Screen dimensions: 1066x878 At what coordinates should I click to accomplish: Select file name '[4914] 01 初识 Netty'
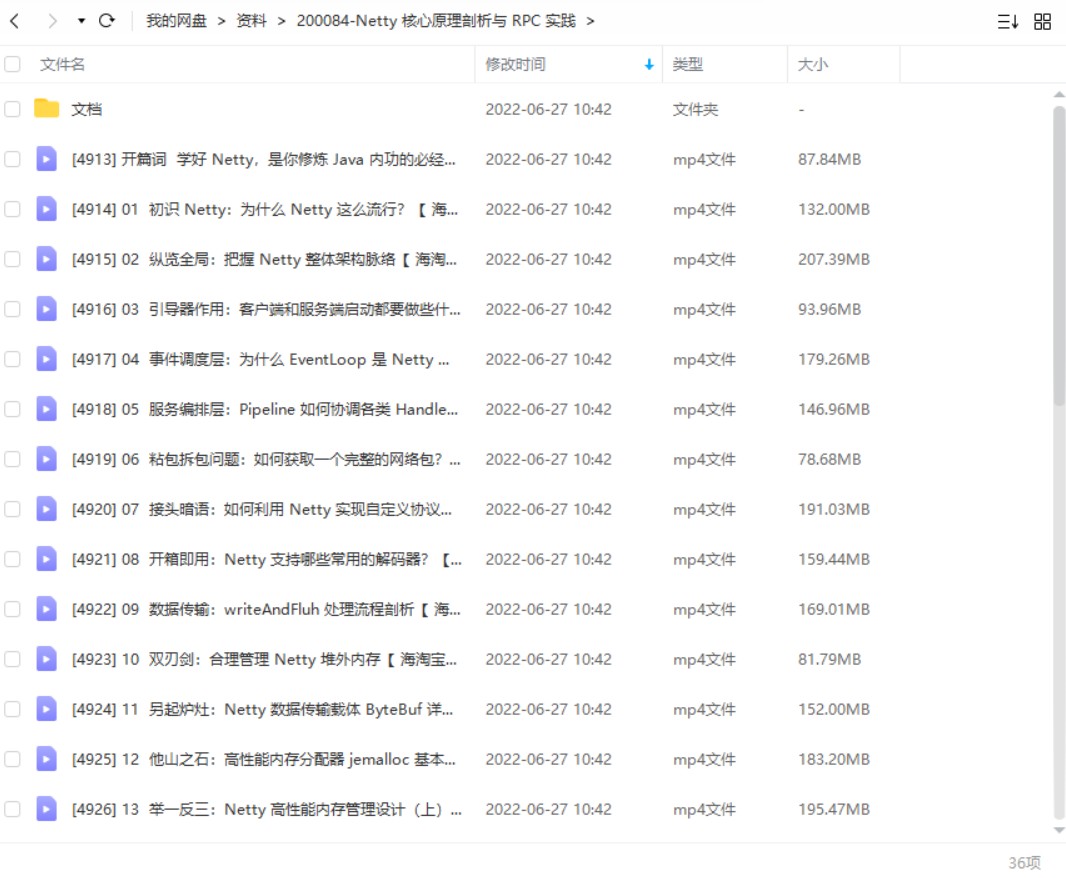click(264, 209)
